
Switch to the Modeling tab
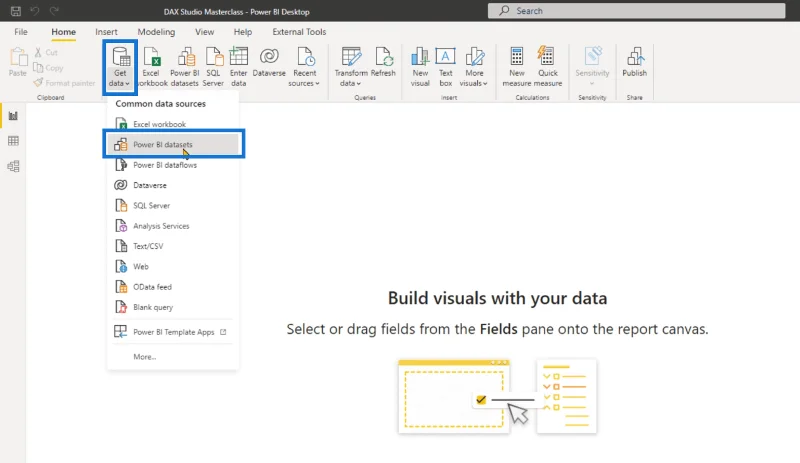coord(156,32)
